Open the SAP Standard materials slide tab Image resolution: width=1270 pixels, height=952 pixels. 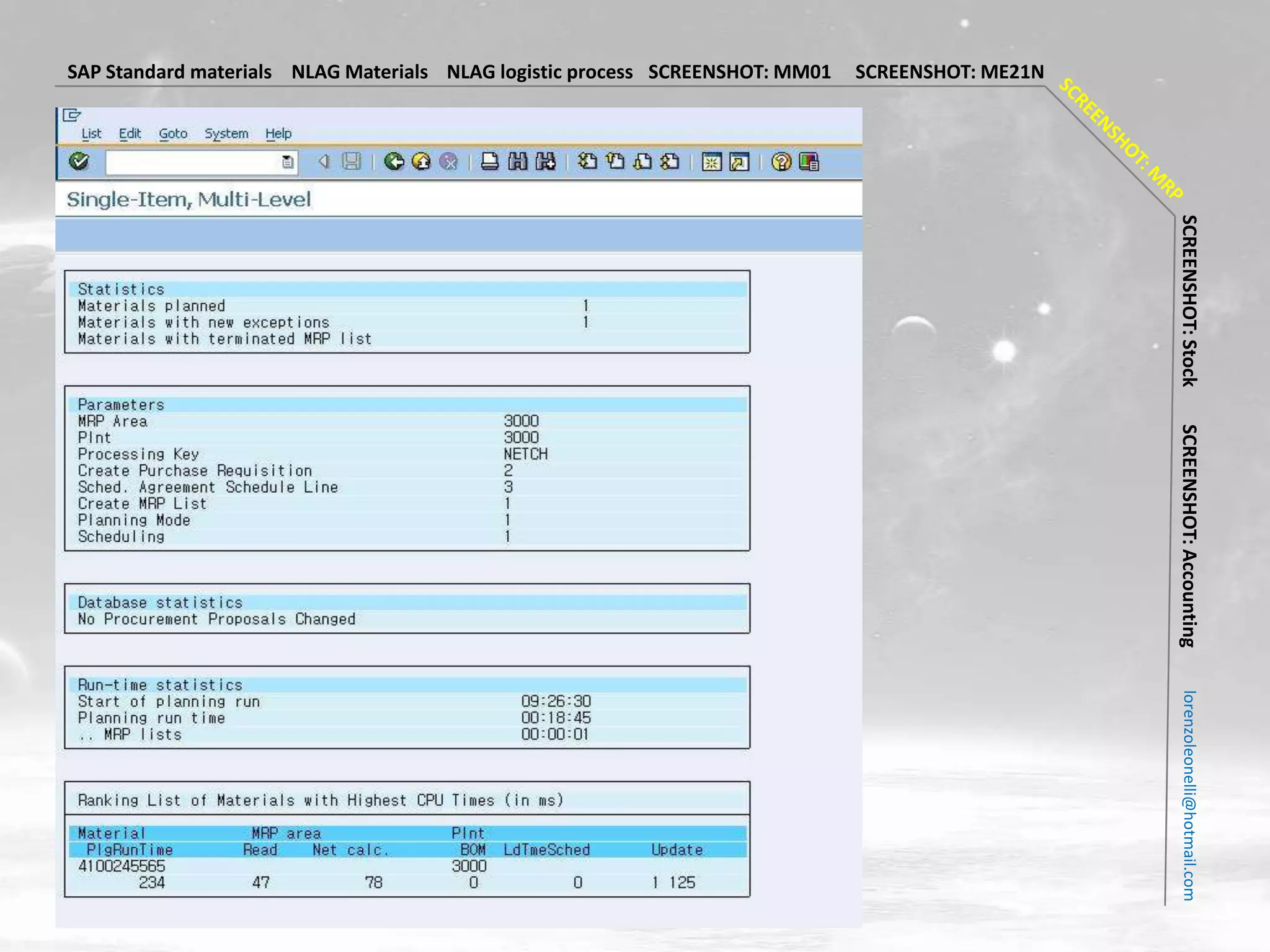(x=169, y=72)
